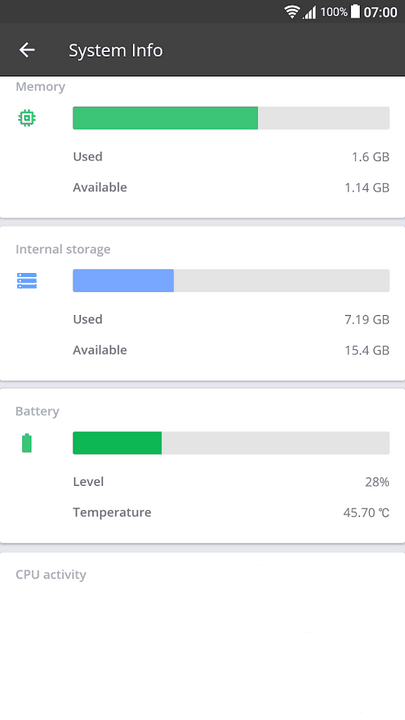
Task: Open the CPU activity section
Action: (x=51, y=575)
